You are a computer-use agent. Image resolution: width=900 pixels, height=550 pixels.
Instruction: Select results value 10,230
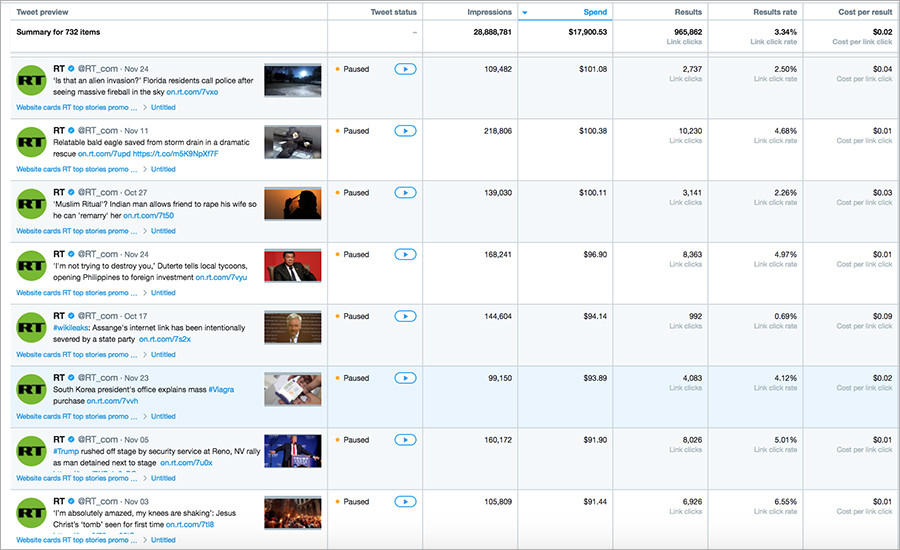tap(690, 131)
